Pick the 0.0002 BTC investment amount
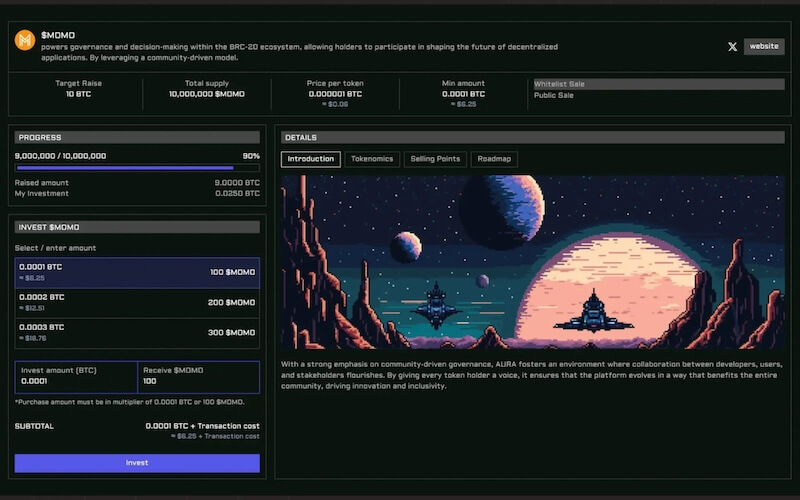 [x=137, y=303]
